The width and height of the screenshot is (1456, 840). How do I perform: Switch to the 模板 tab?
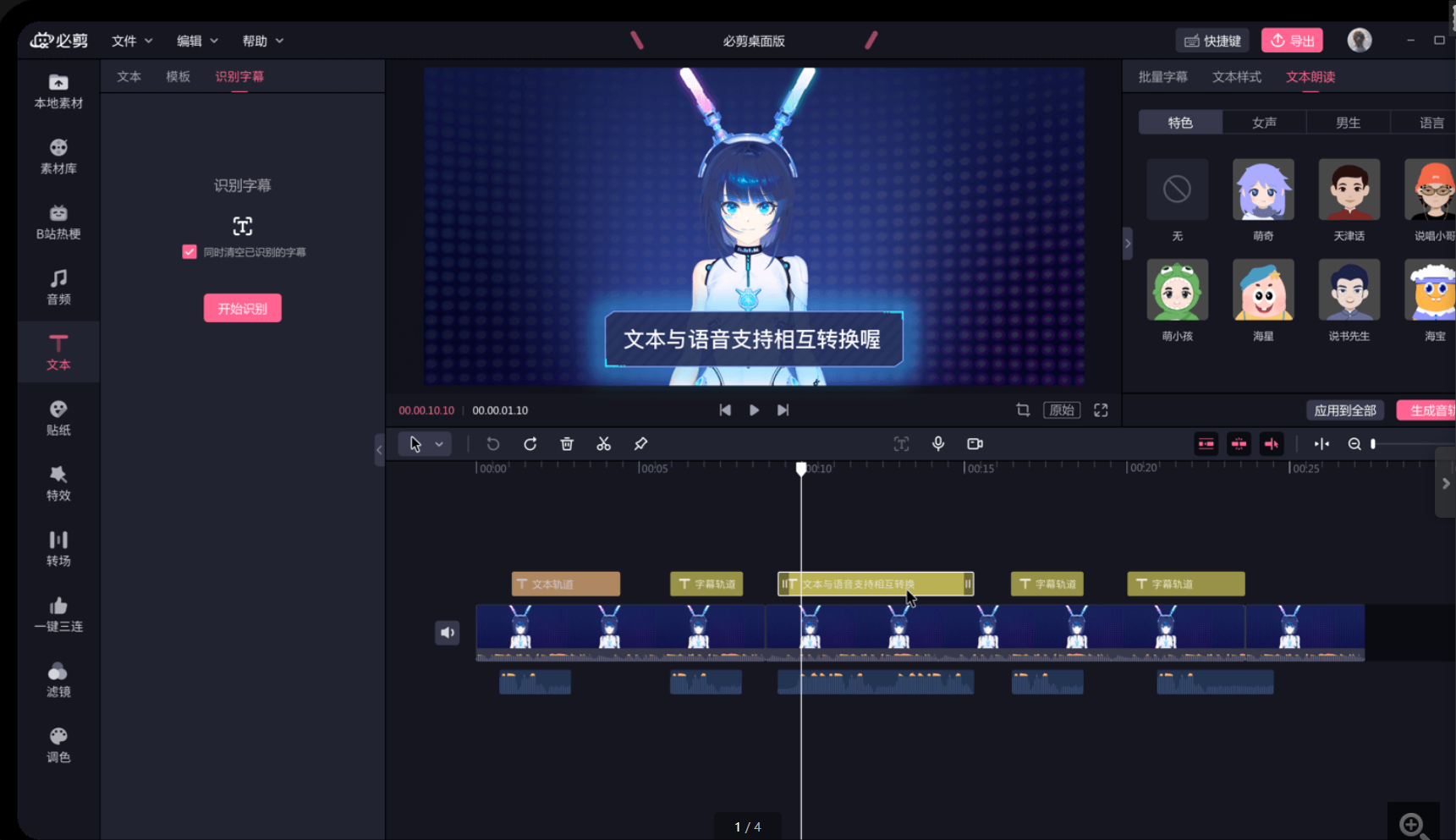pyautogui.click(x=178, y=76)
